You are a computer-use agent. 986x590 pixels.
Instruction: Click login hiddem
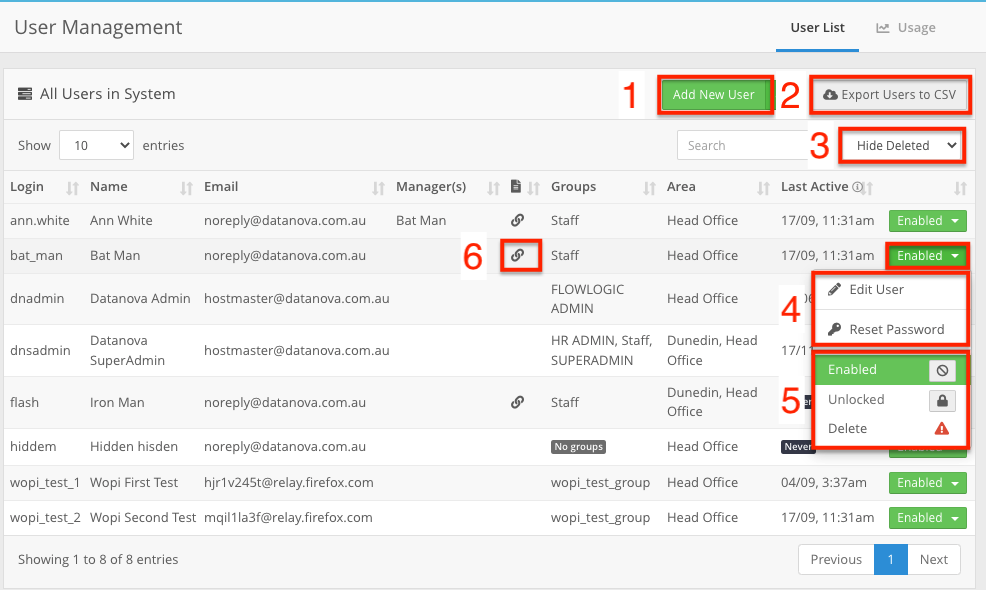click(33, 447)
